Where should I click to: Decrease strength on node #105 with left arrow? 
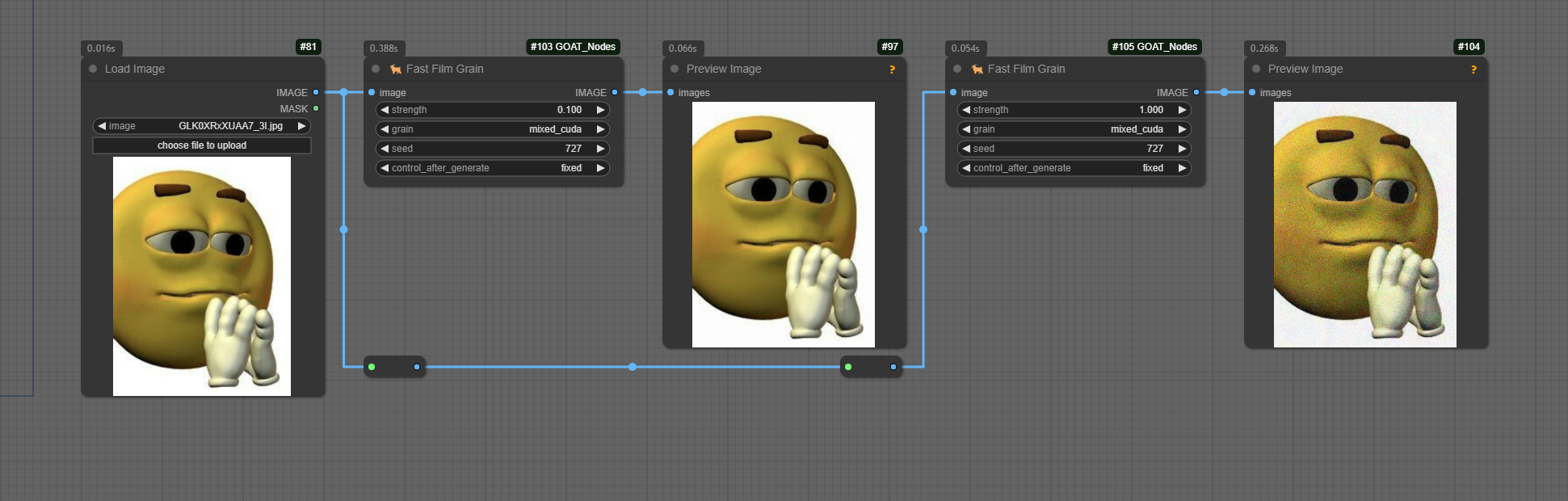(966, 110)
